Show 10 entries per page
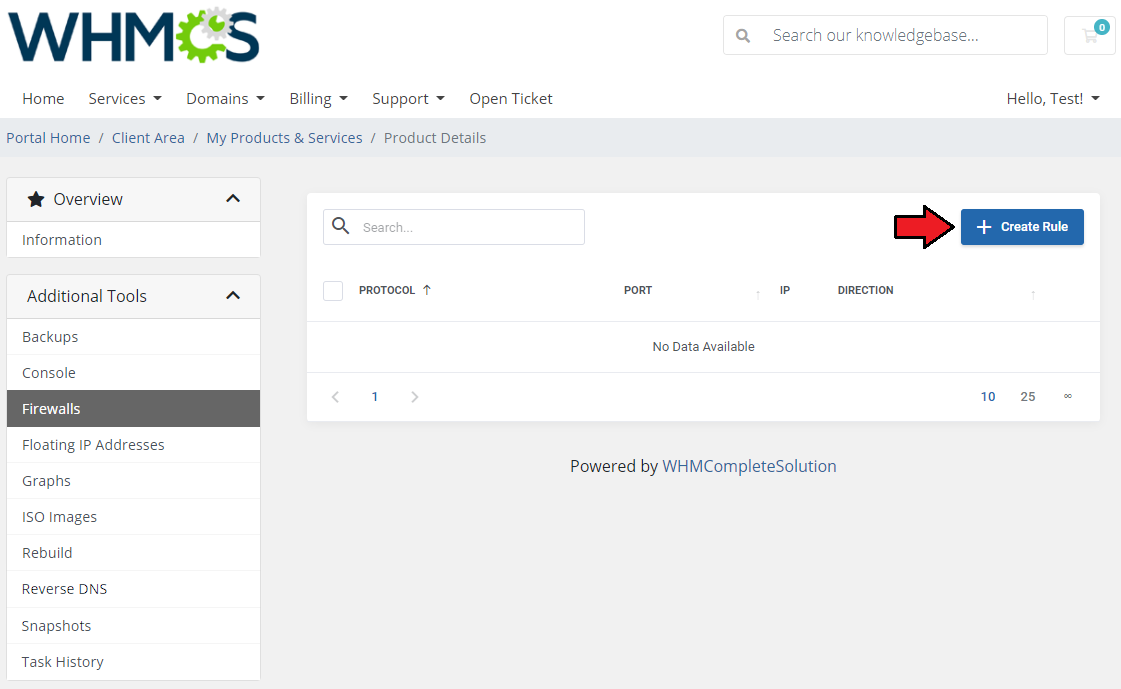Image resolution: width=1121 pixels, height=689 pixels. click(988, 397)
